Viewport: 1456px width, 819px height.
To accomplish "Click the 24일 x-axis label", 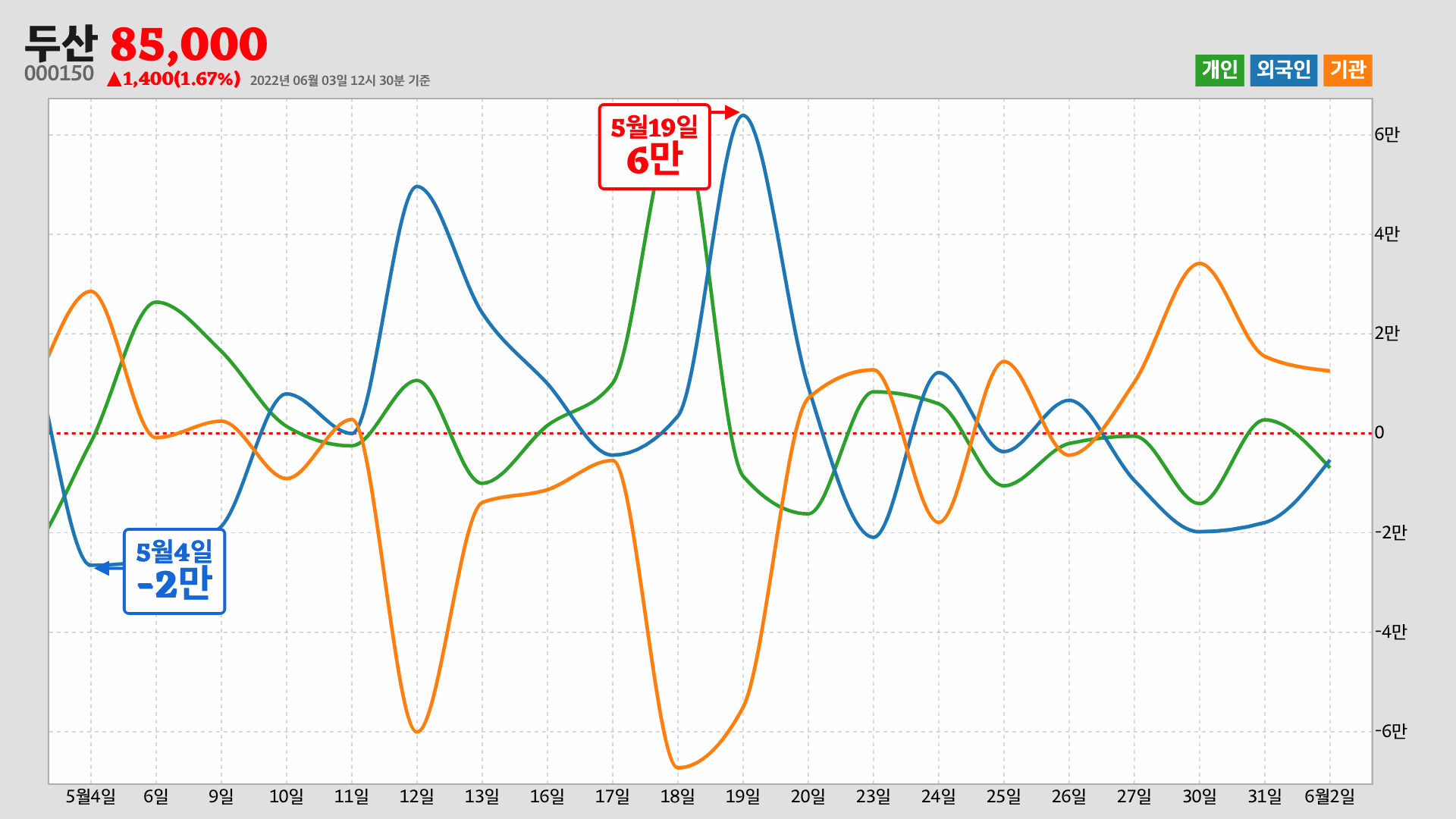I will point(939,796).
